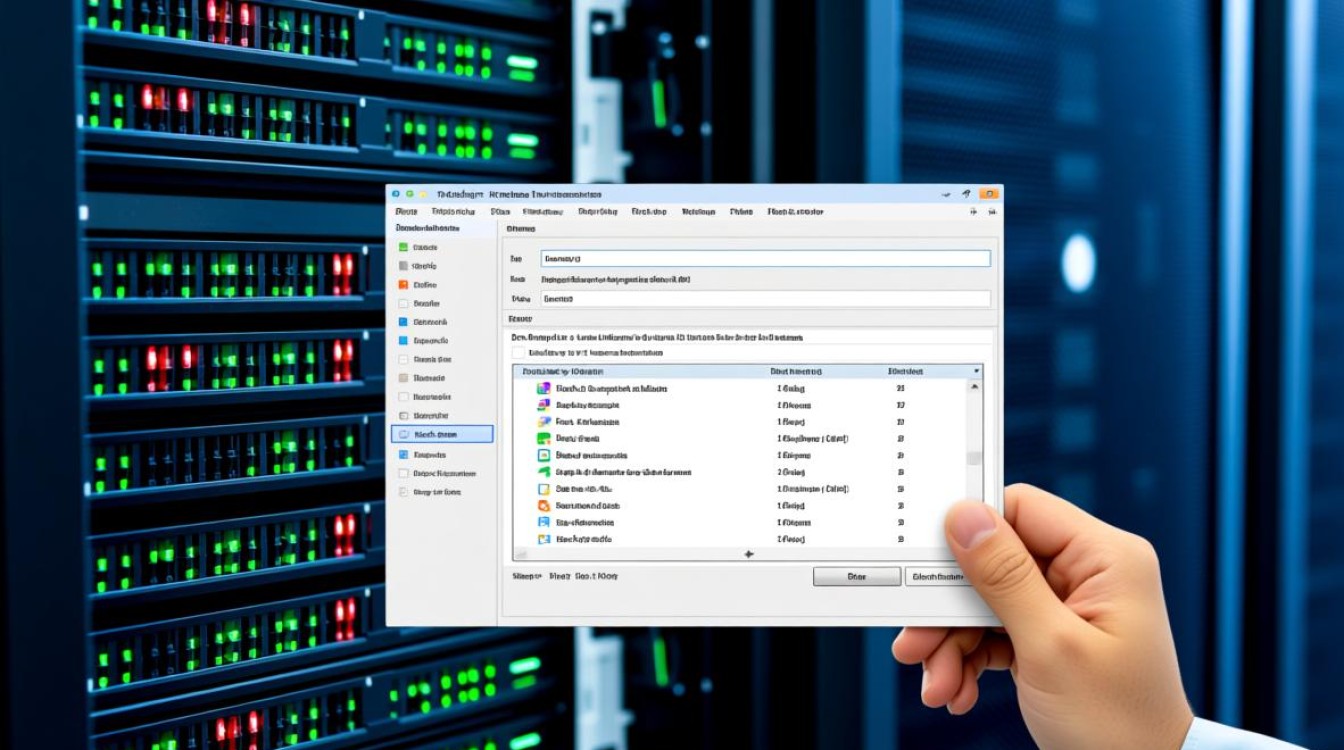Open the last menu item in the menu bar
Viewport: 1344px width, 750px height.
coord(795,212)
